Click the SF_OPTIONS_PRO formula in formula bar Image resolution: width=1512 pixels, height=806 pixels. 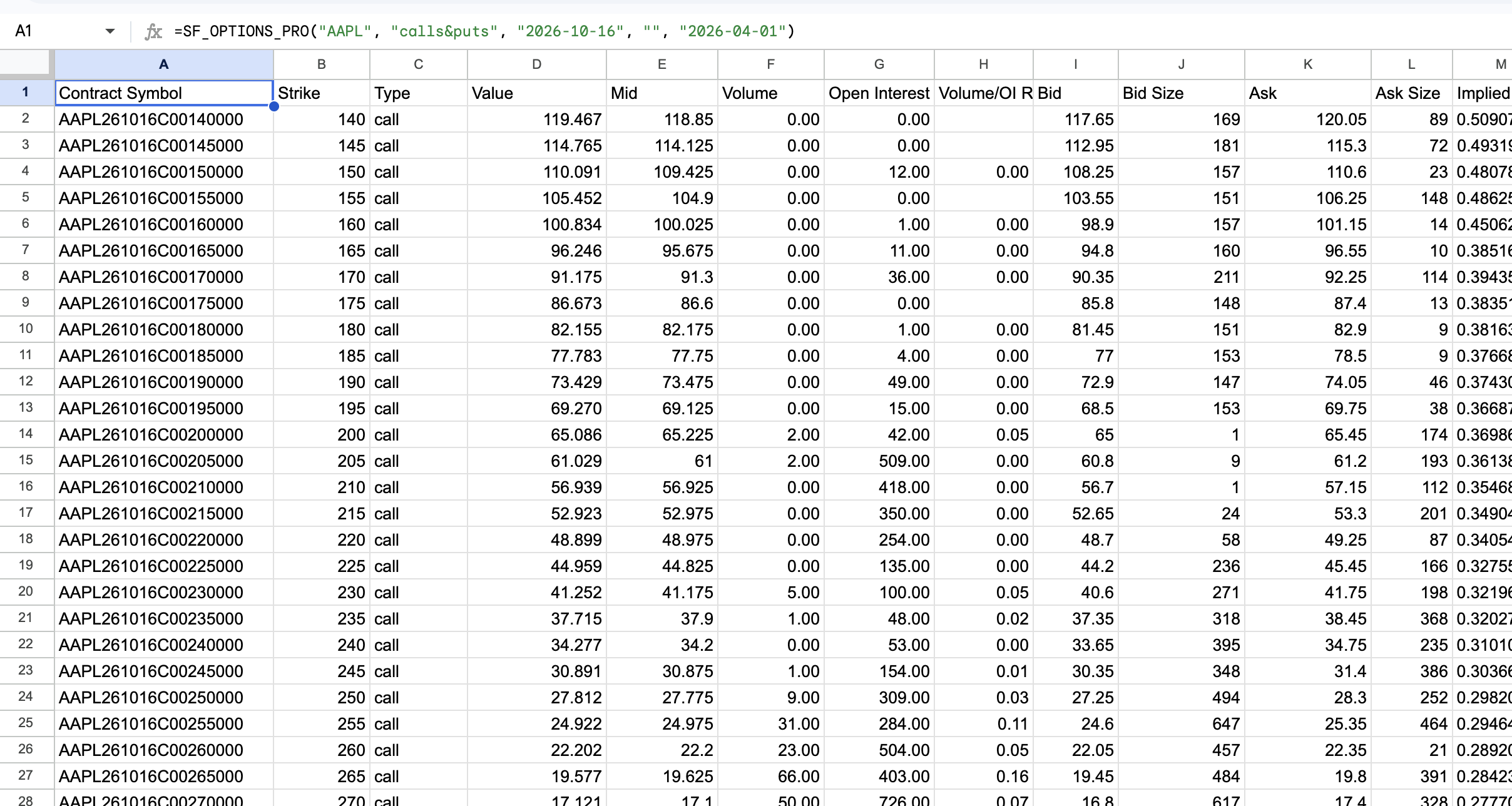tap(484, 31)
